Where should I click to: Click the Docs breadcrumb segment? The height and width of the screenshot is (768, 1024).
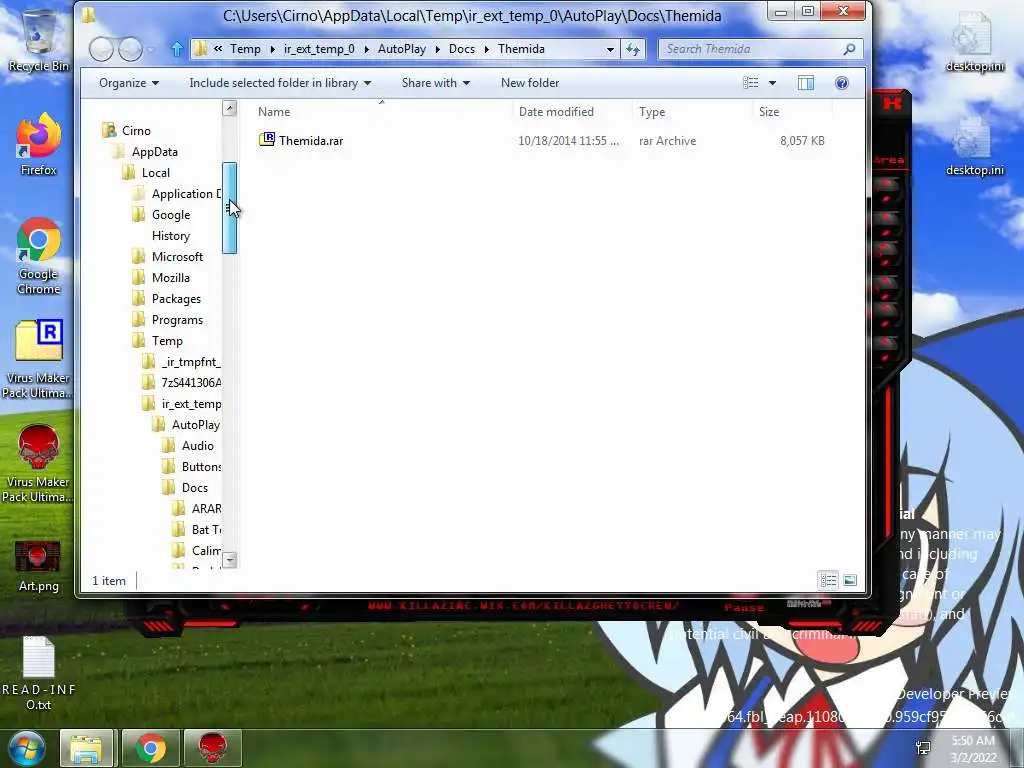[x=462, y=49]
